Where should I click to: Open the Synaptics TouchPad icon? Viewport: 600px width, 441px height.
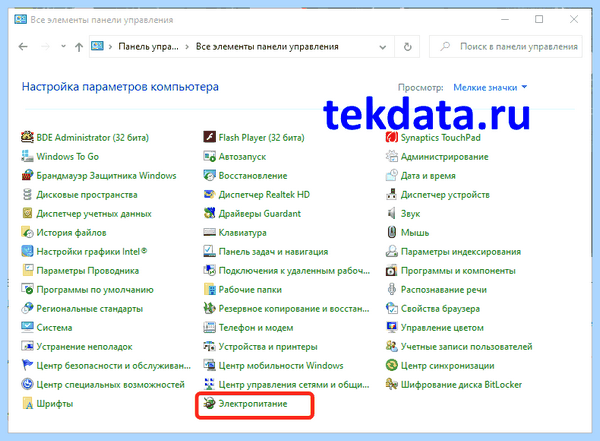pos(391,137)
